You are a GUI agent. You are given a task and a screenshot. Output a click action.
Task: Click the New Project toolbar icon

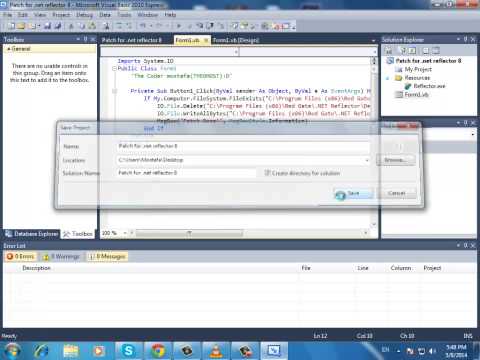11,26
